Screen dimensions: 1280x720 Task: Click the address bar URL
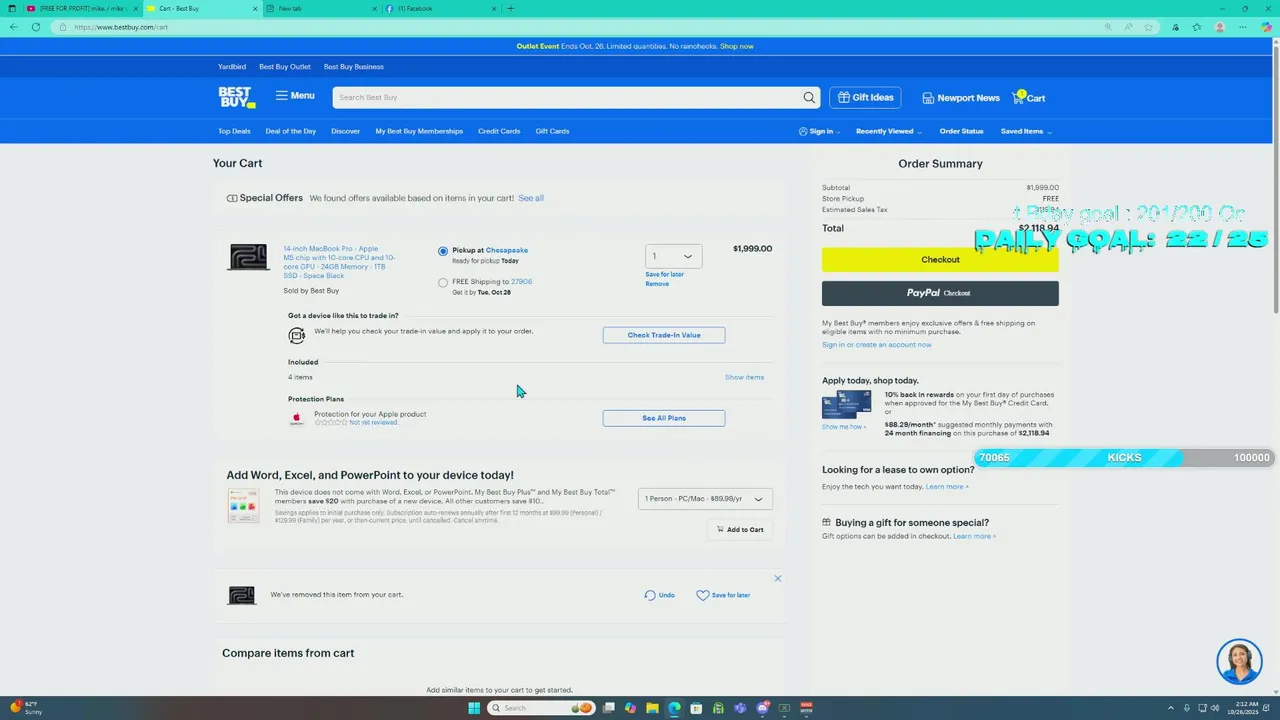[120, 27]
